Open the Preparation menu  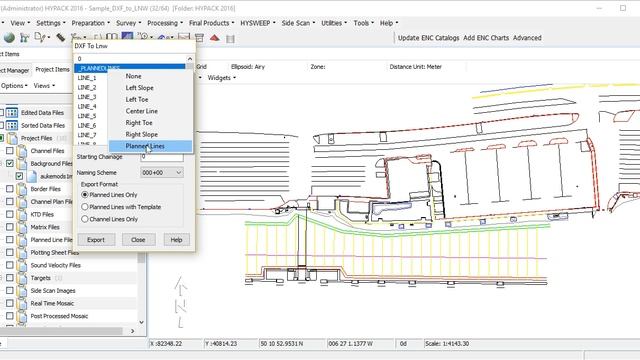click(x=91, y=23)
